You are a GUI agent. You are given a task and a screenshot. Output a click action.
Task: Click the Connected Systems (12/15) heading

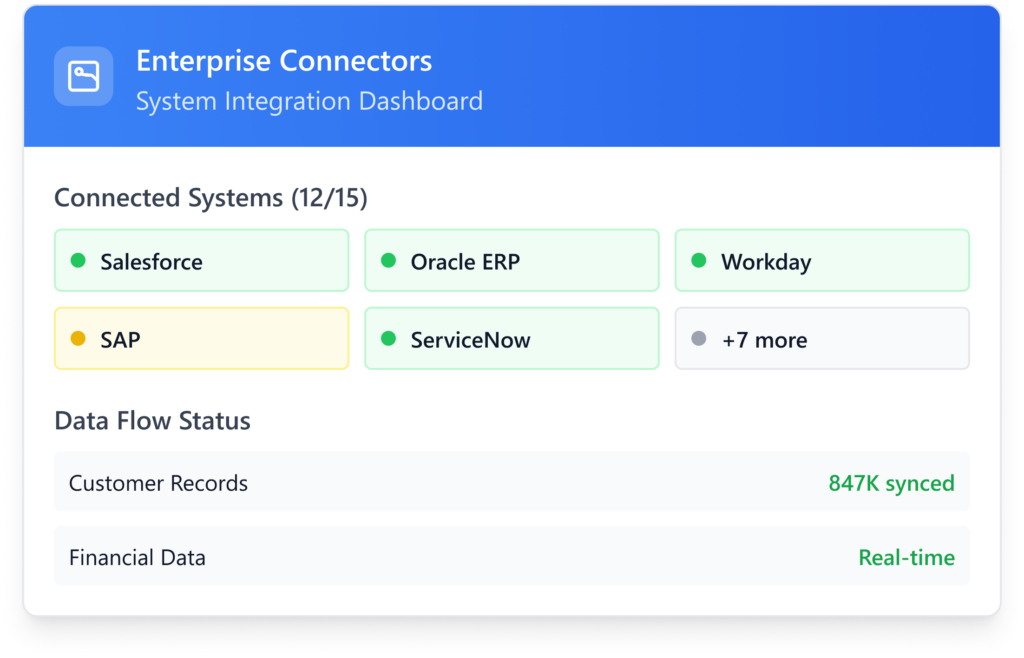coord(210,198)
